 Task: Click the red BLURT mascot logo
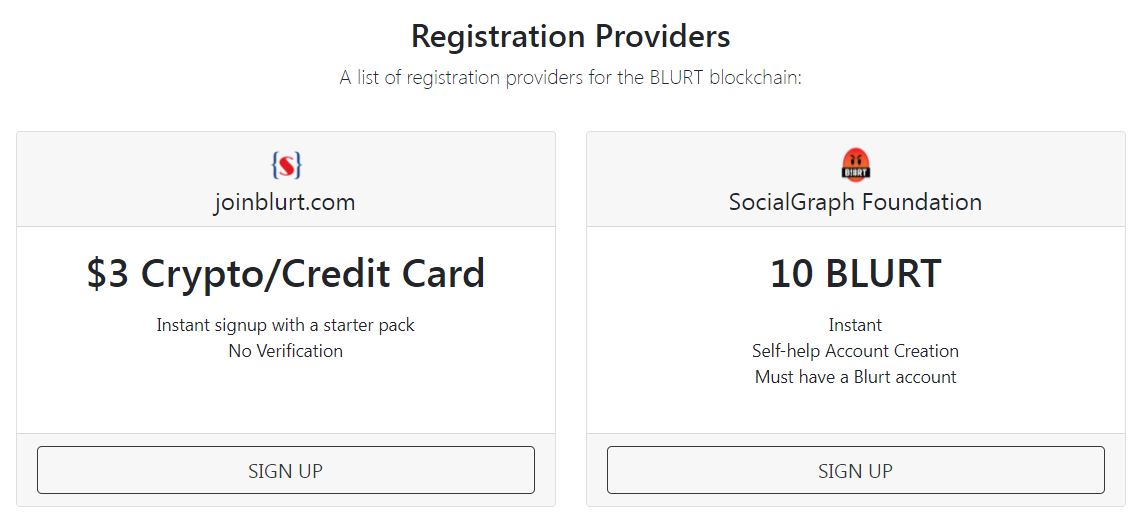(855, 165)
